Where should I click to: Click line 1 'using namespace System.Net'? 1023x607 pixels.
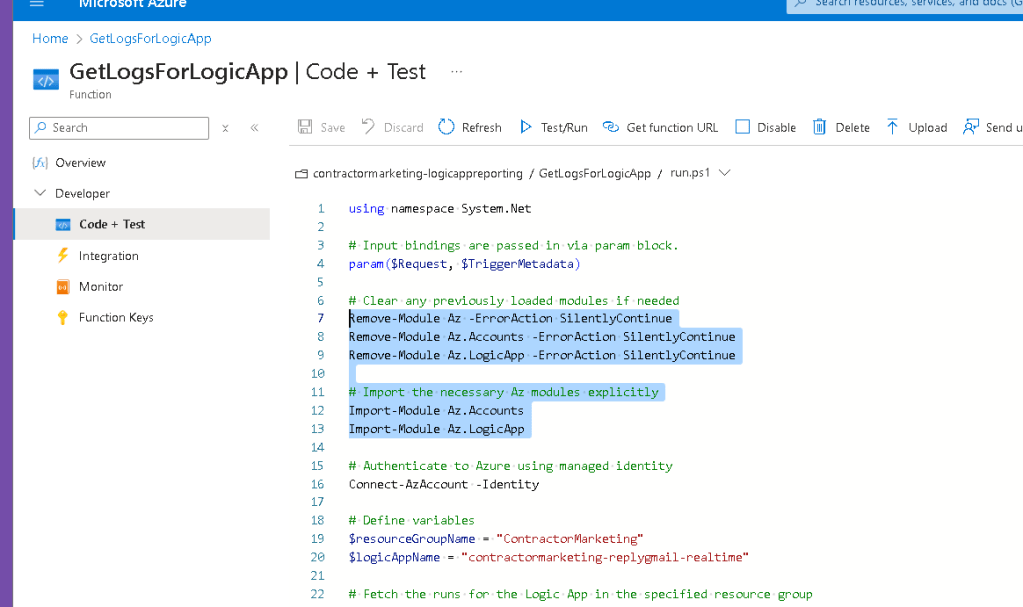point(440,209)
